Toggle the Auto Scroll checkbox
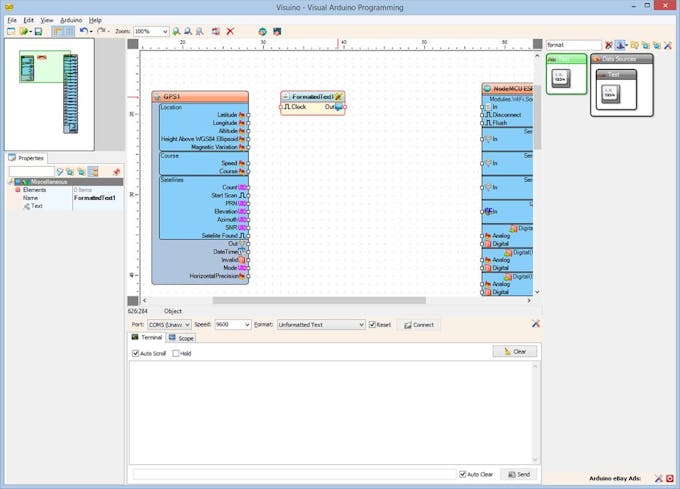The image size is (680, 489). tap(136, 353)
